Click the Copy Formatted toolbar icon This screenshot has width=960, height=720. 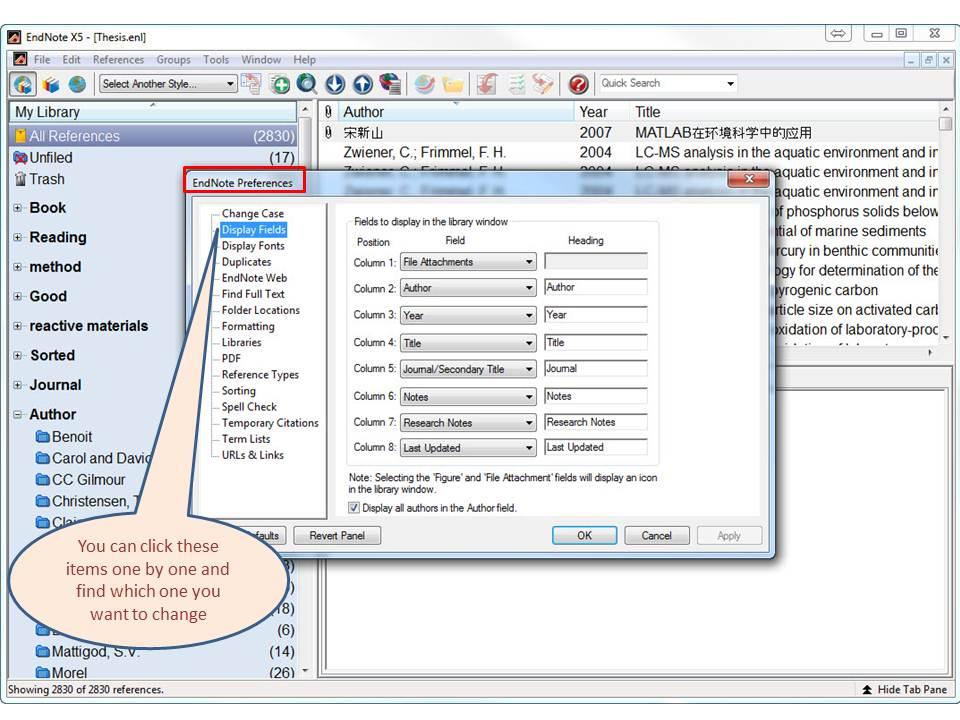251,83
